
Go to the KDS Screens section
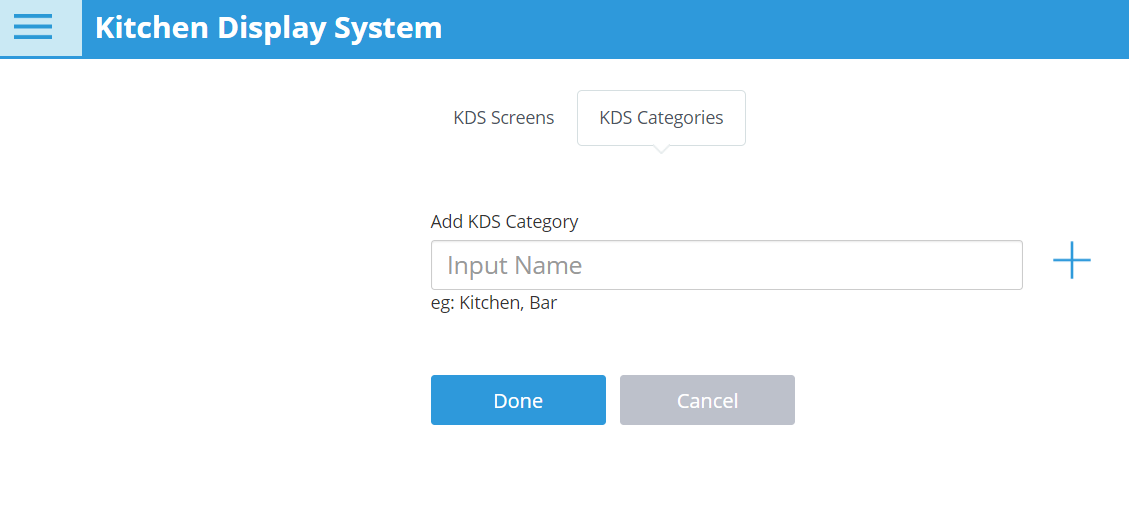click(503, 117)
